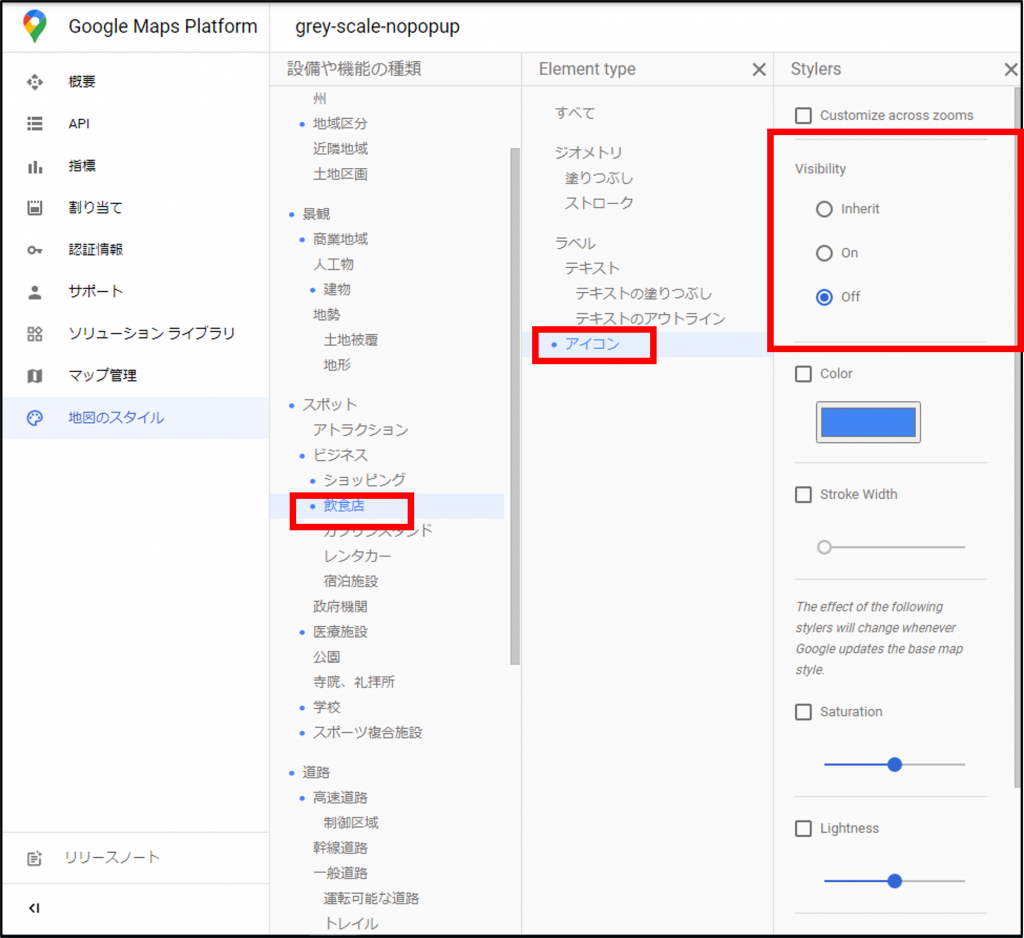Click the 割り当て quota icon
The width and height of the screenshot is (1024, 938).
pyautogui.click(x=35, y=208)
